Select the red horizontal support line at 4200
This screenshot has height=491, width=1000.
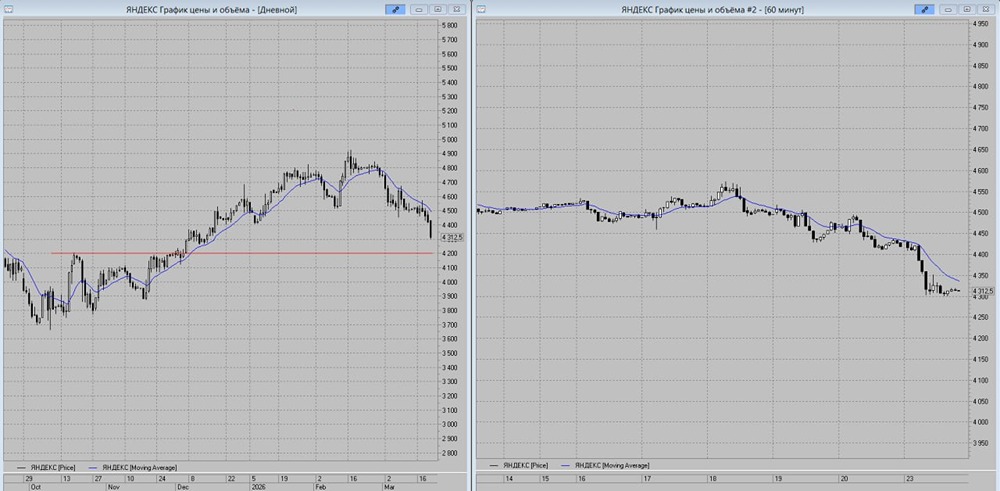click(242, 253)
